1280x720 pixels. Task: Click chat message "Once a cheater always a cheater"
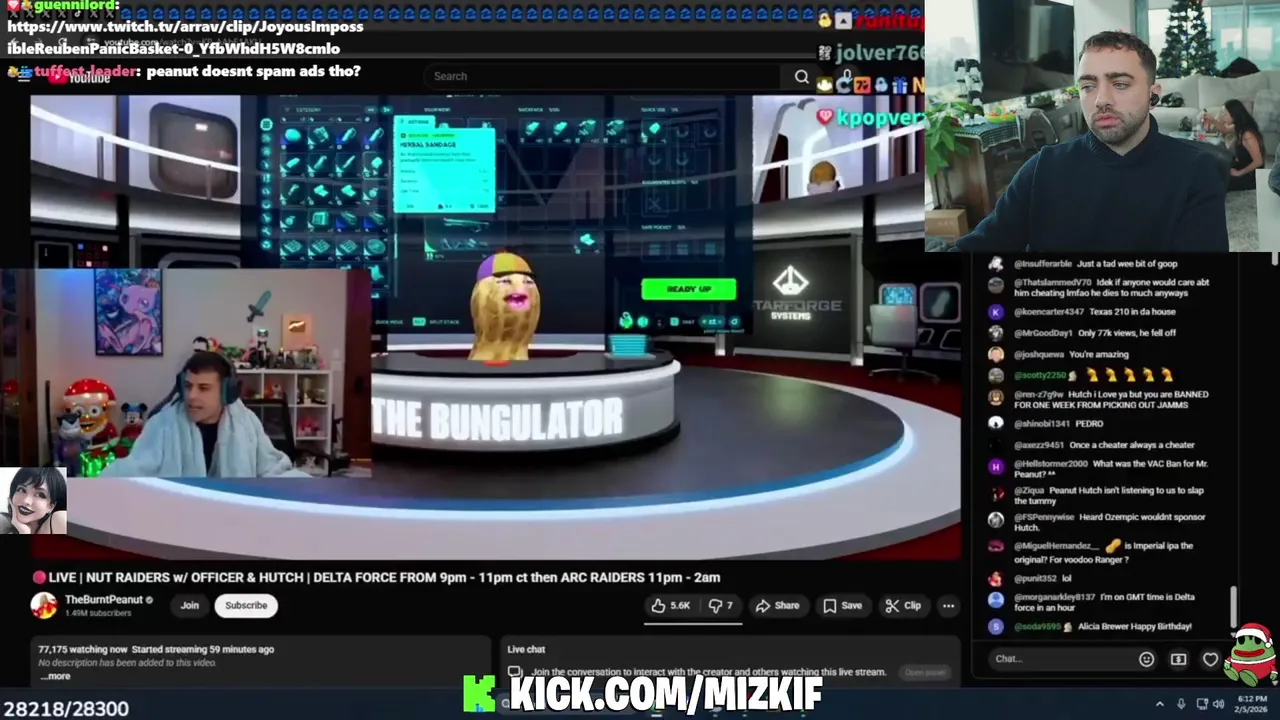click(x=1131, y=445)
